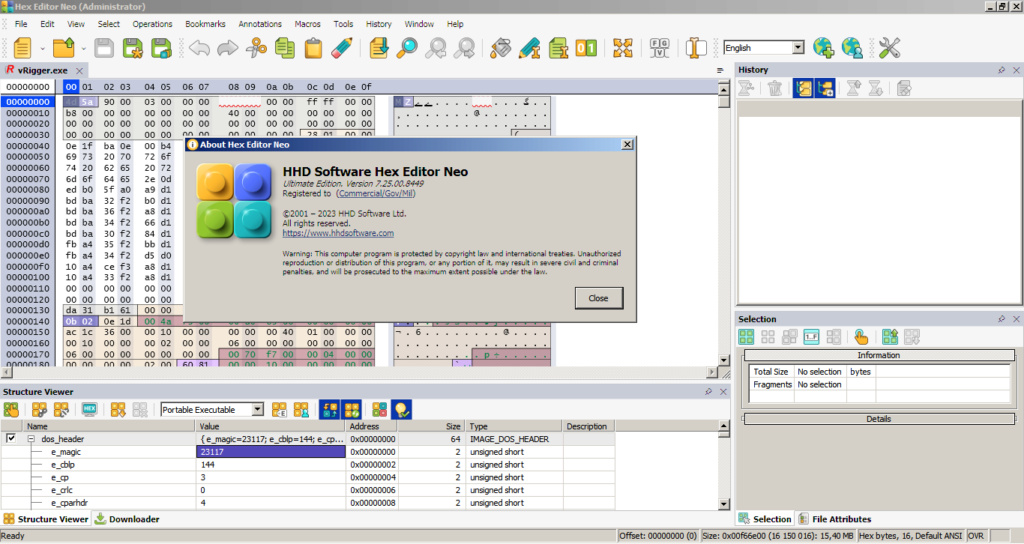Click the Undo arrow icon
The height and width of the screenshot is (544, 1024).
click(199, 48)
